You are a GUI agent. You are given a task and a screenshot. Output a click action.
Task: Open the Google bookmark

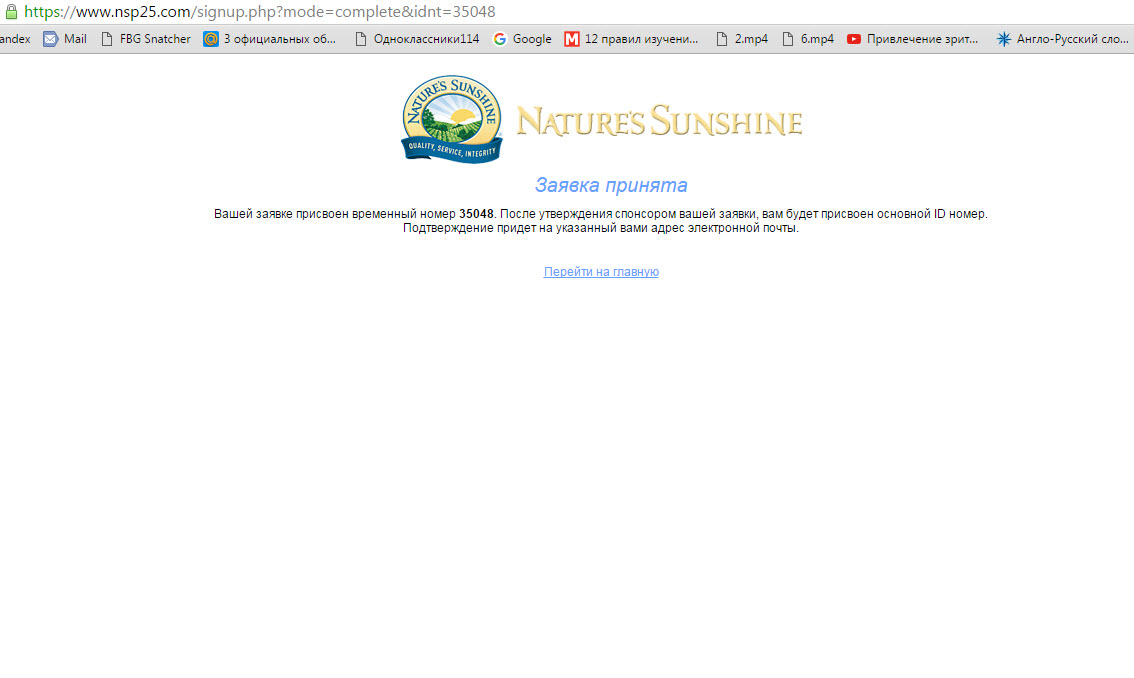coord(522,39)
